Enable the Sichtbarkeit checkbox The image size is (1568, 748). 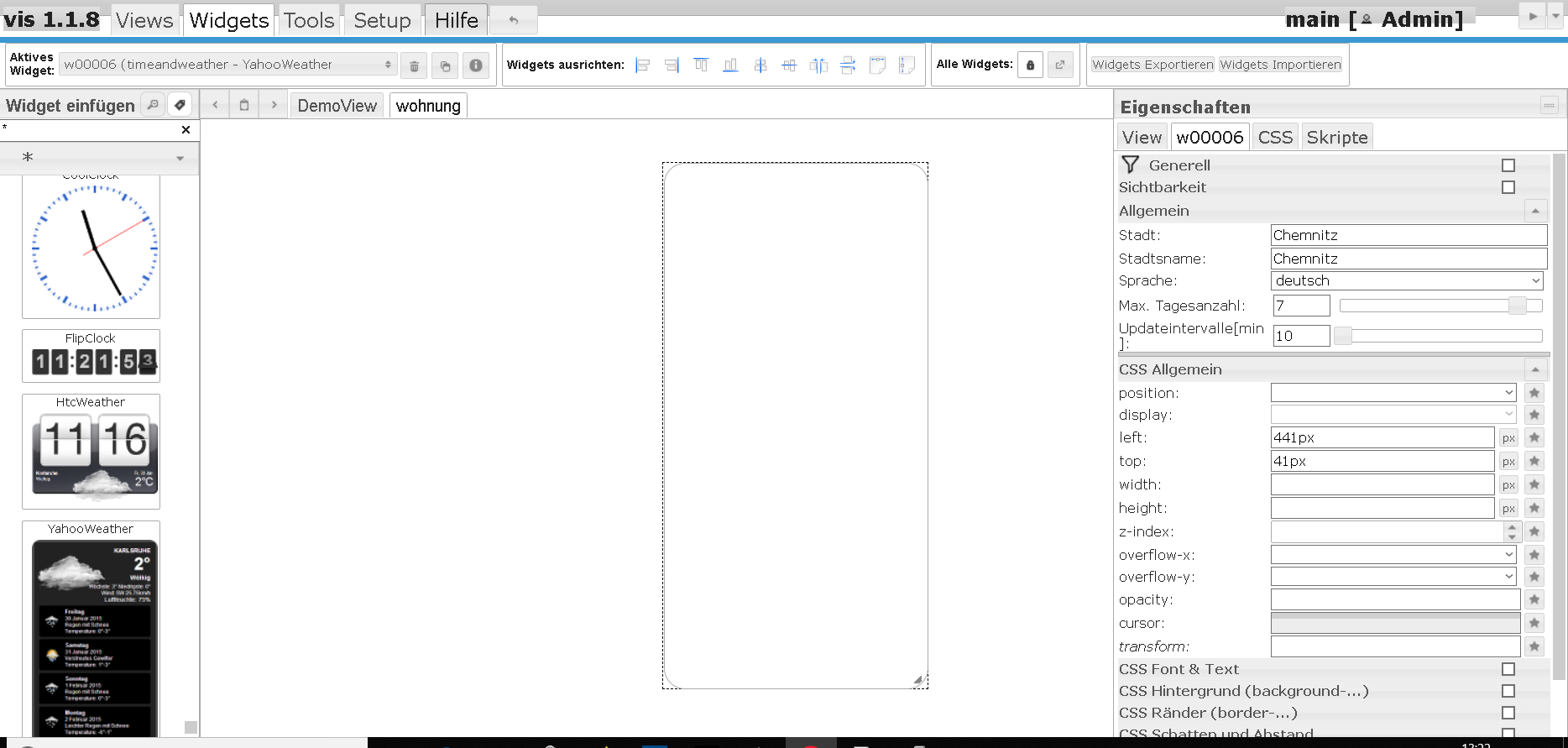[1508, 188]
